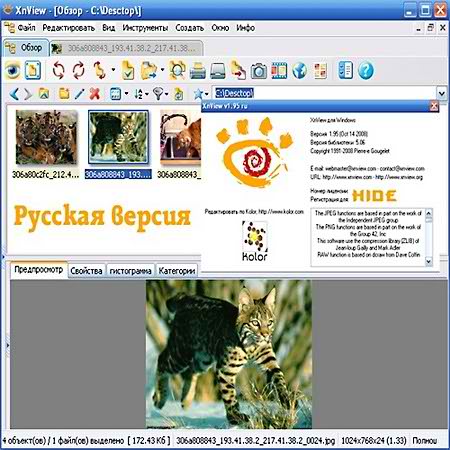Click the back navigation arrow
450x450 pixels.
(x=14, y=94)
